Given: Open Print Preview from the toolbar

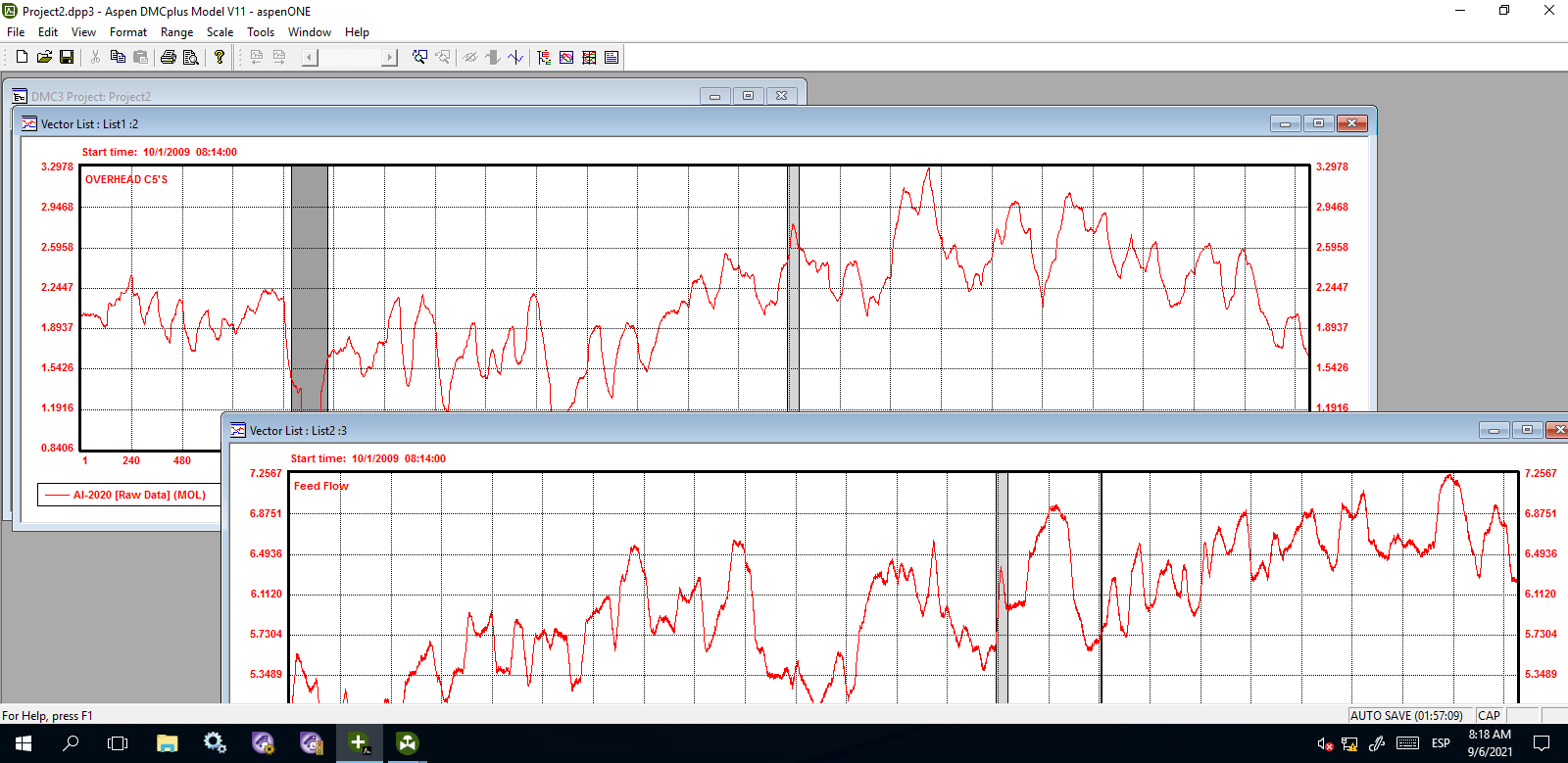Looking at the screenshot, I should [x=191, y=58].
